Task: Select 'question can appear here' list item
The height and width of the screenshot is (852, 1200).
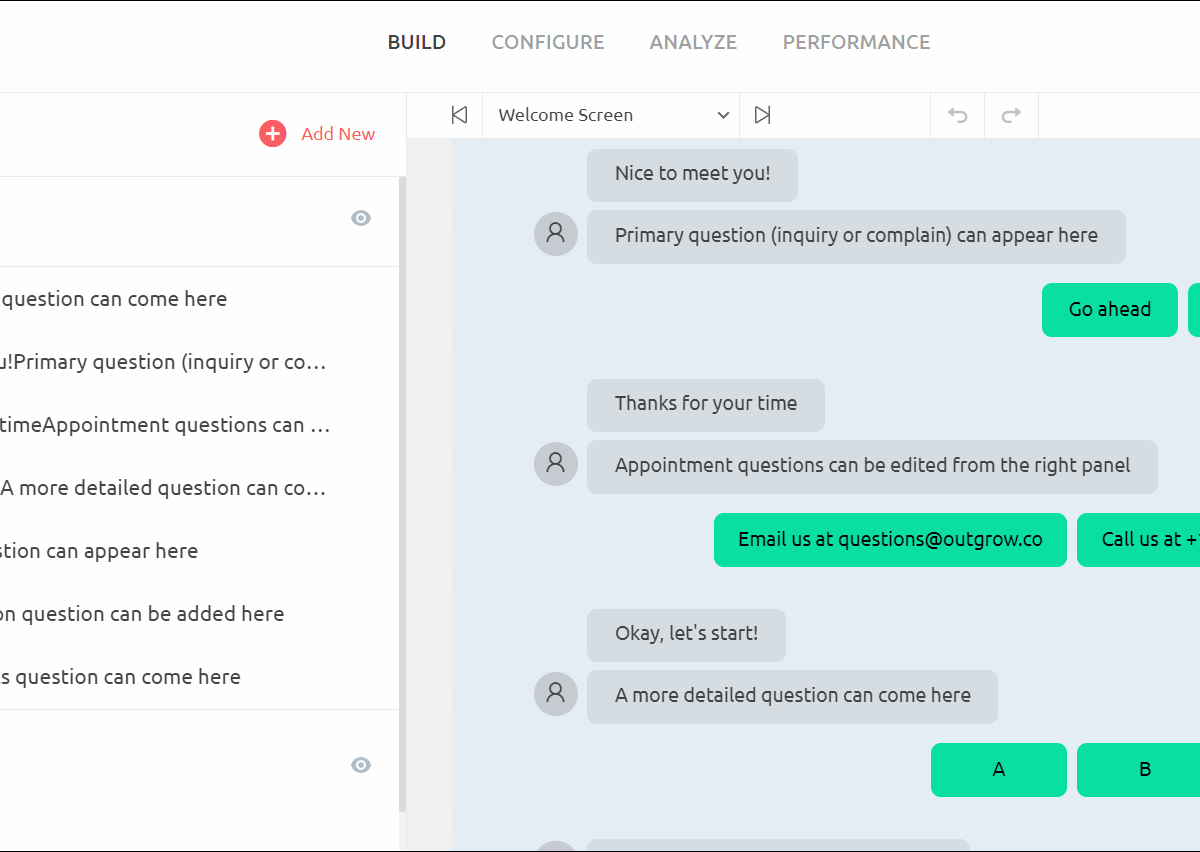Action: tap(100, 551)
